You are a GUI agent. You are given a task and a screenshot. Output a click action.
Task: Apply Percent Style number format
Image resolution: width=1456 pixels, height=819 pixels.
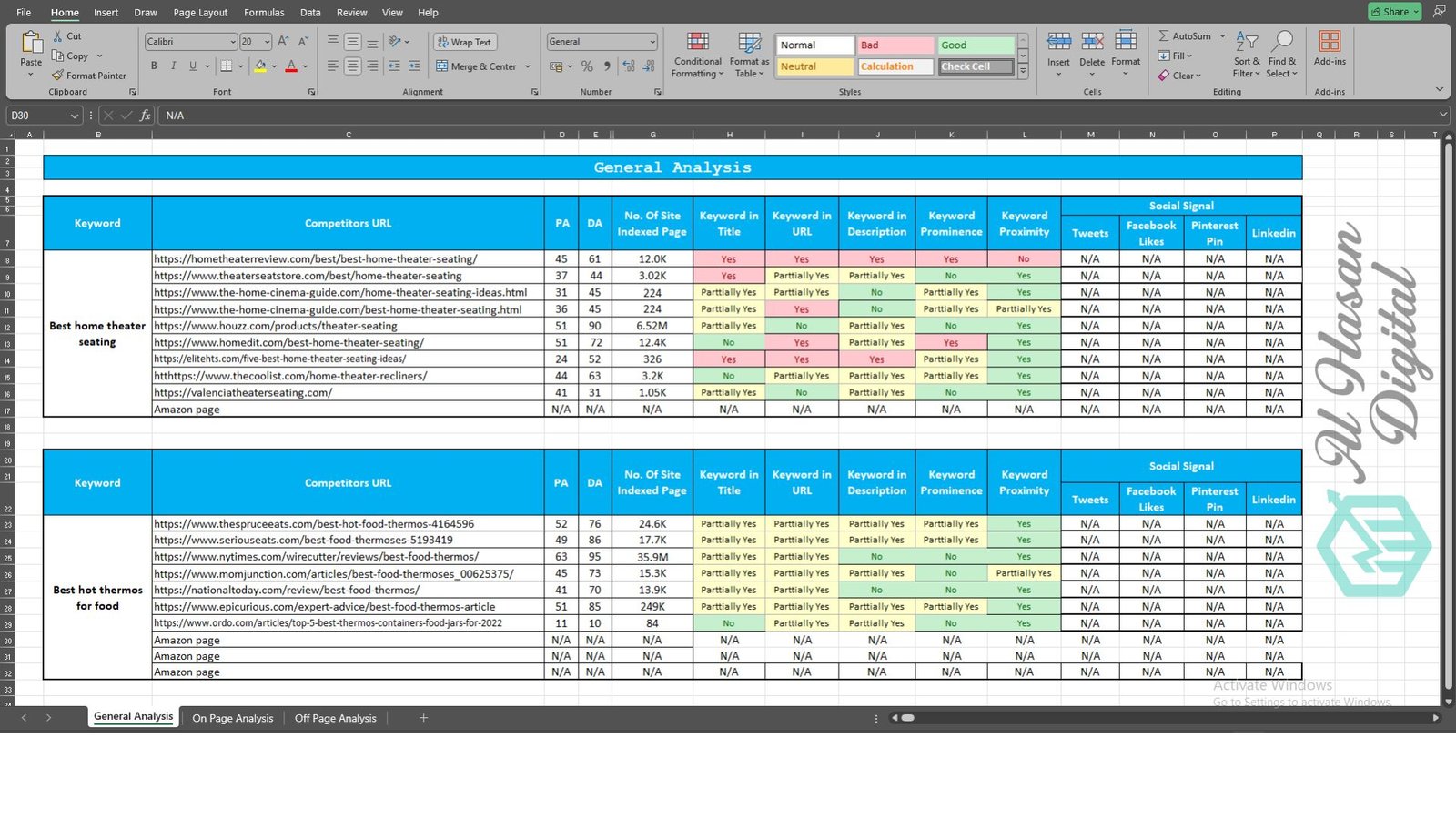pyautogui.click(x=587, y=66)
